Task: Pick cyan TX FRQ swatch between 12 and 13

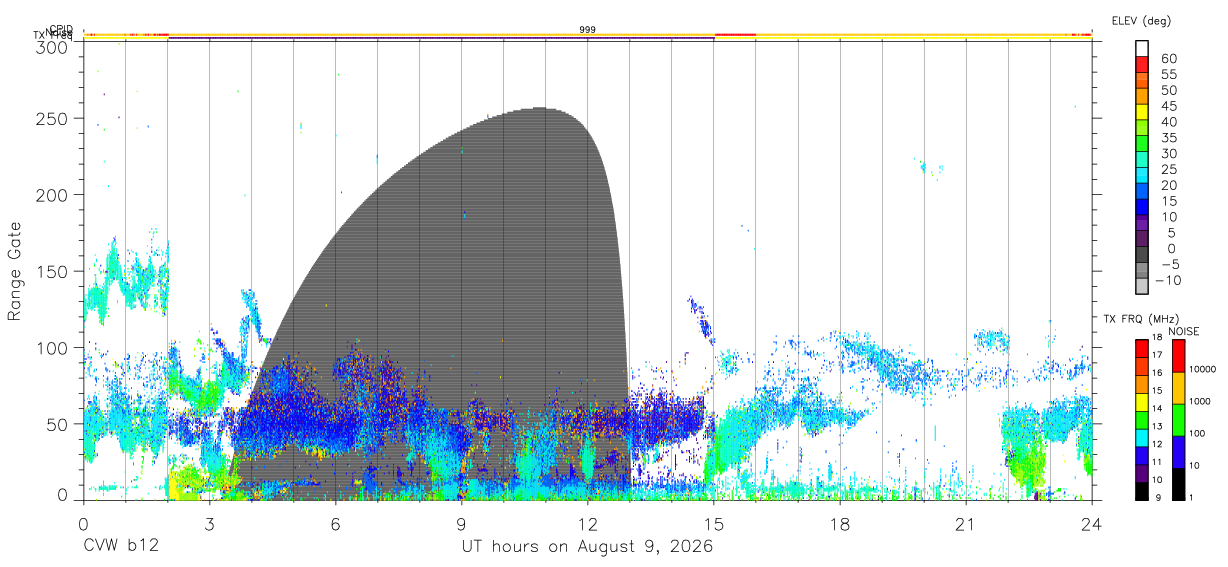Action: (x=1142, y=438)
